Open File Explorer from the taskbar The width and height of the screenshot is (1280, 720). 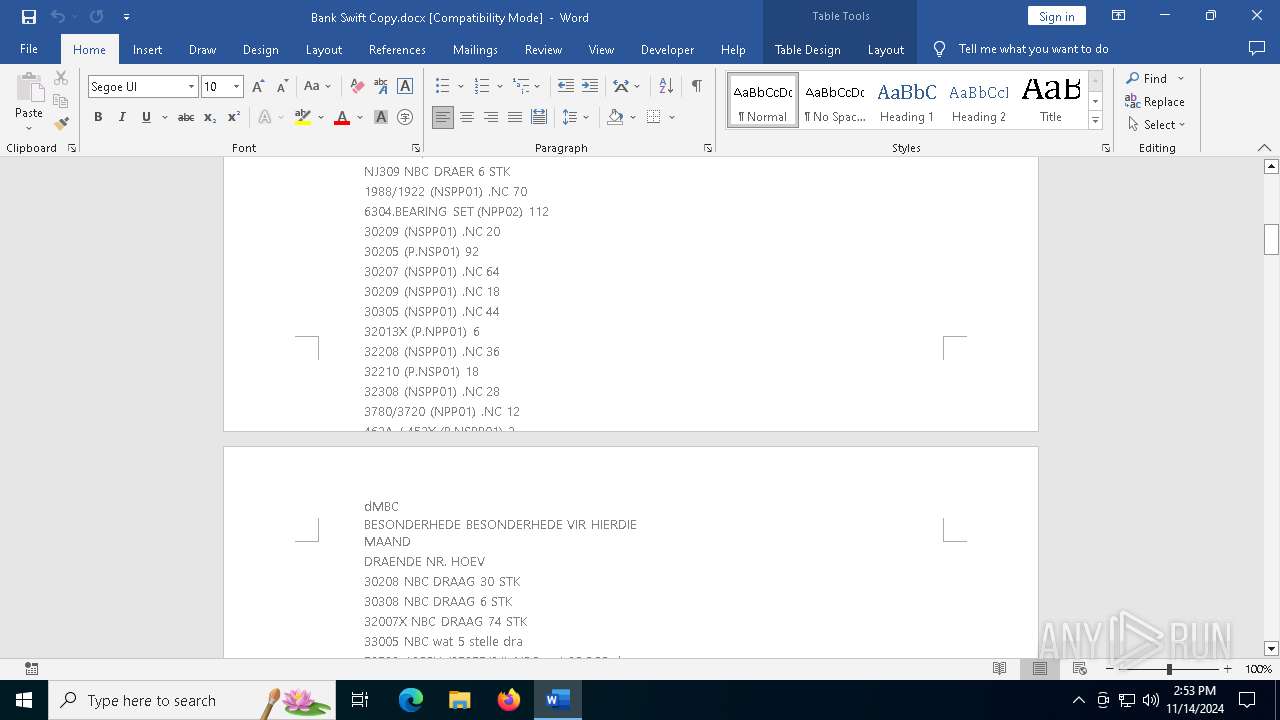click(x=459, y=700)
